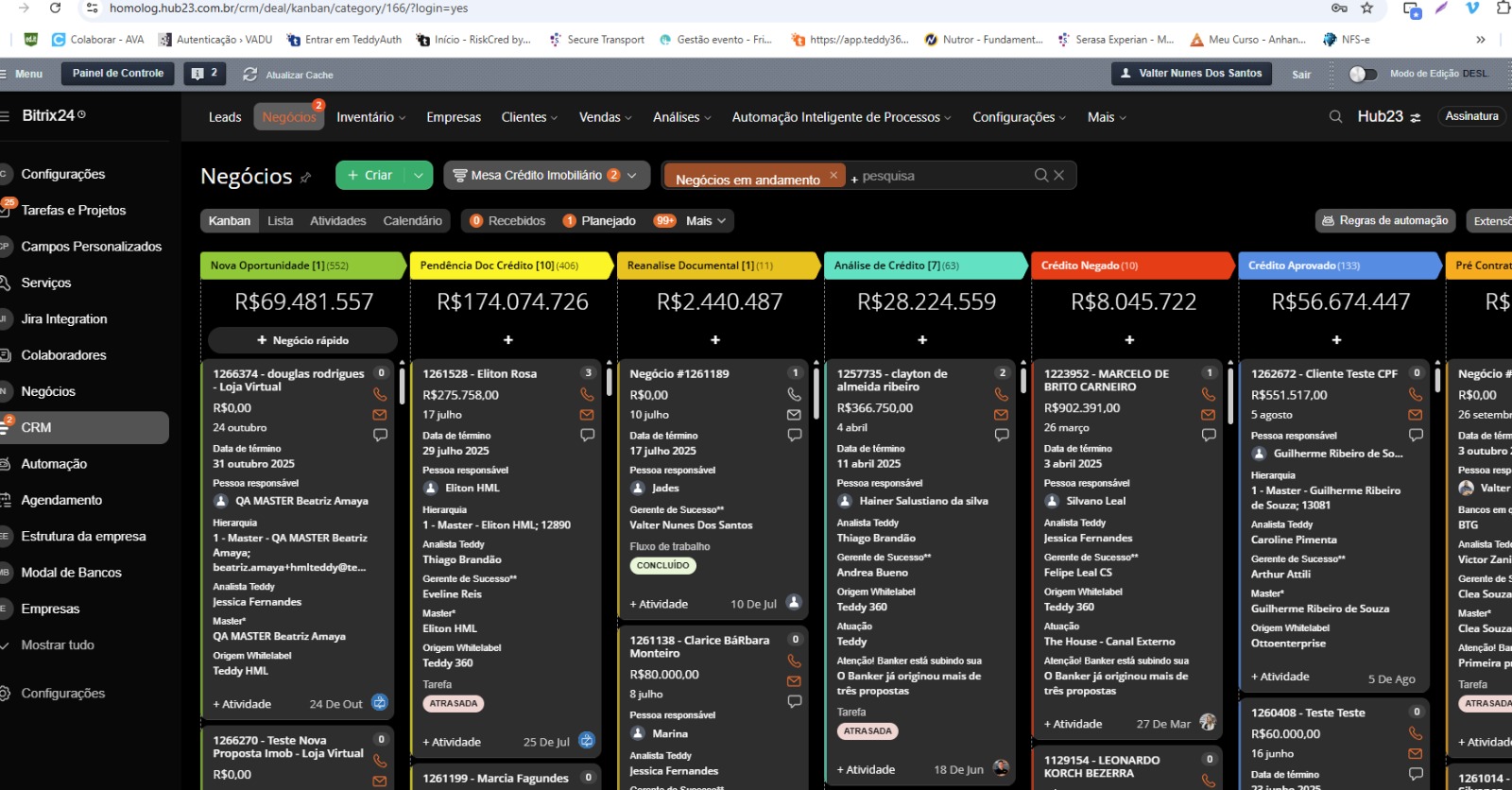The height and width of the screenshot is (790, 1512).
Task: Click the plus icon under Reanalise Documental total
Action: click(715, 339)
